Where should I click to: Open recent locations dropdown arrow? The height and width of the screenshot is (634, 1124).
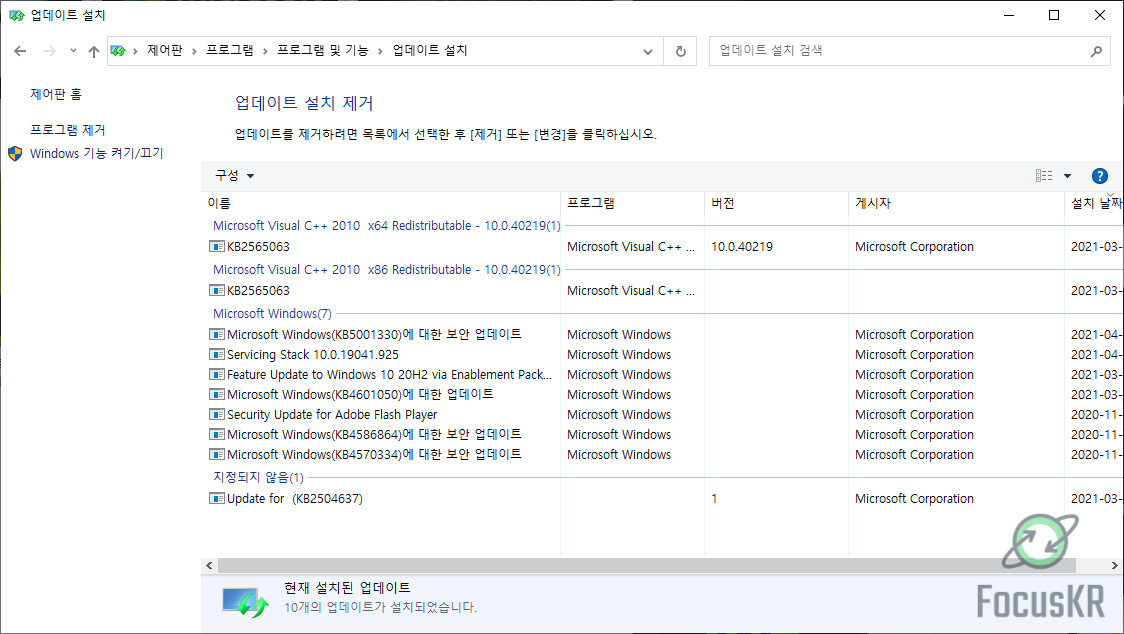[73, 51]
